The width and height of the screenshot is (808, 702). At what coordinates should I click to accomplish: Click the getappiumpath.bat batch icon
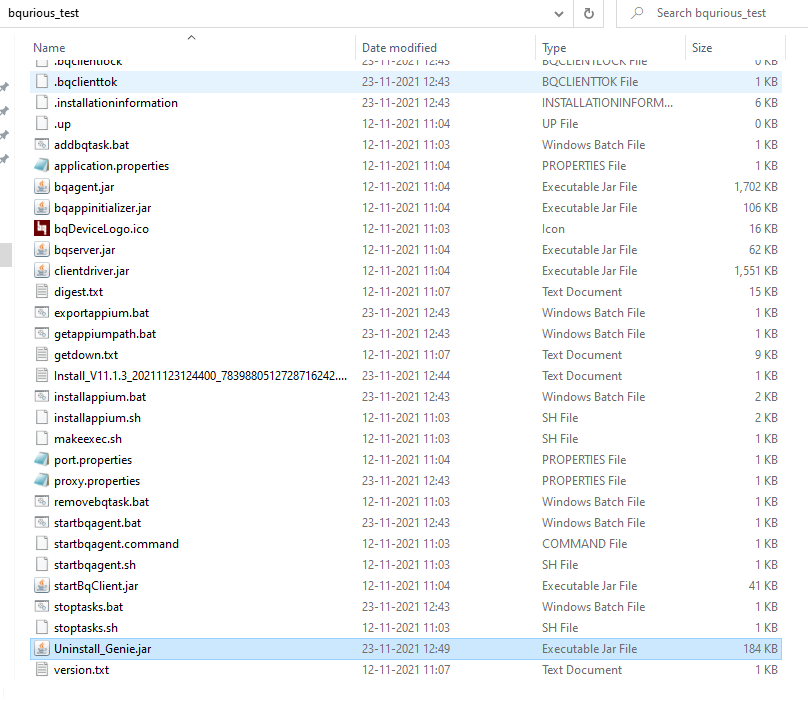[x=42, y=334]
